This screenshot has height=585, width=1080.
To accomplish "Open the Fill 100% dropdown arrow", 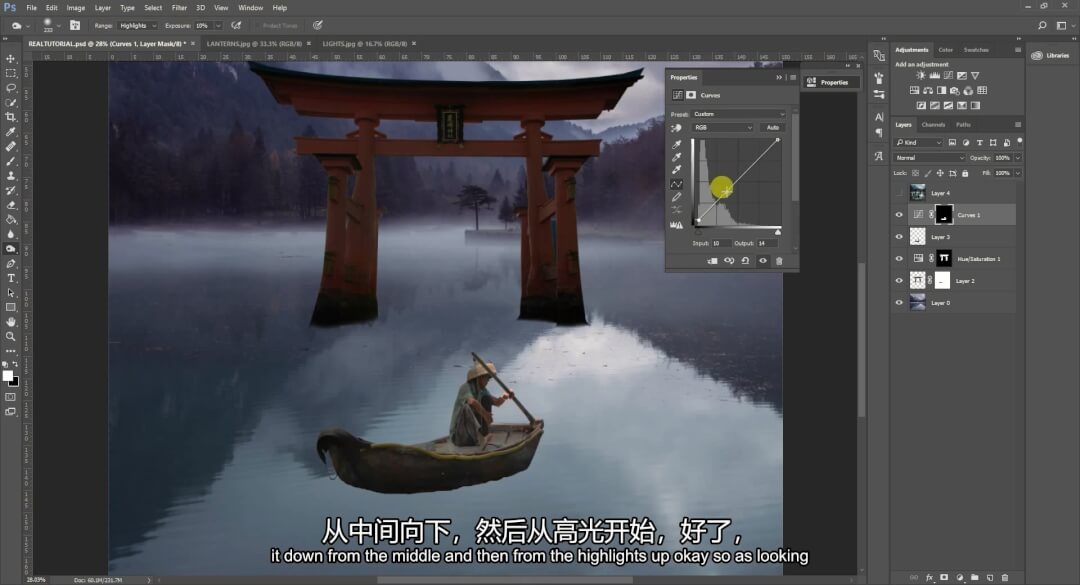I will 1018,174.
